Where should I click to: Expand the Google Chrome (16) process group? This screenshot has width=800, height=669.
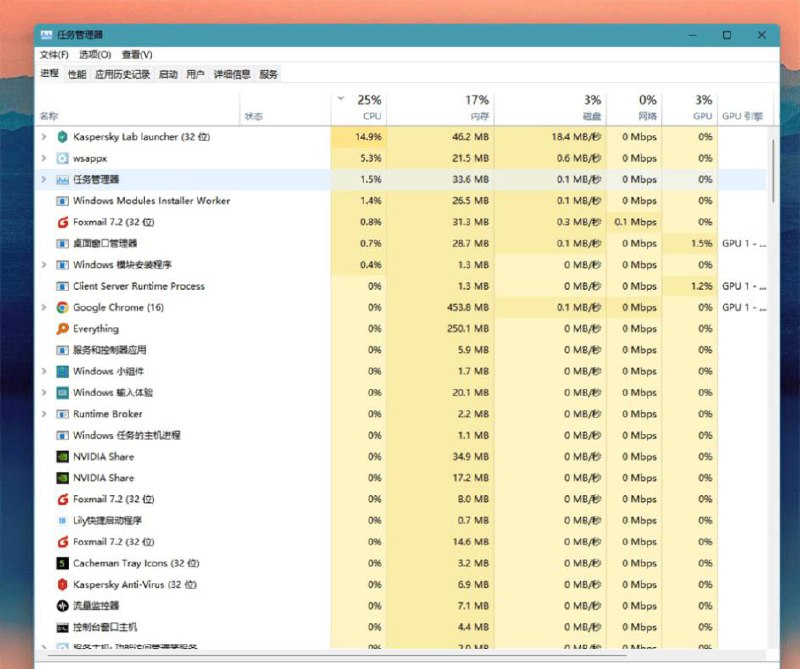coord(43,307)
